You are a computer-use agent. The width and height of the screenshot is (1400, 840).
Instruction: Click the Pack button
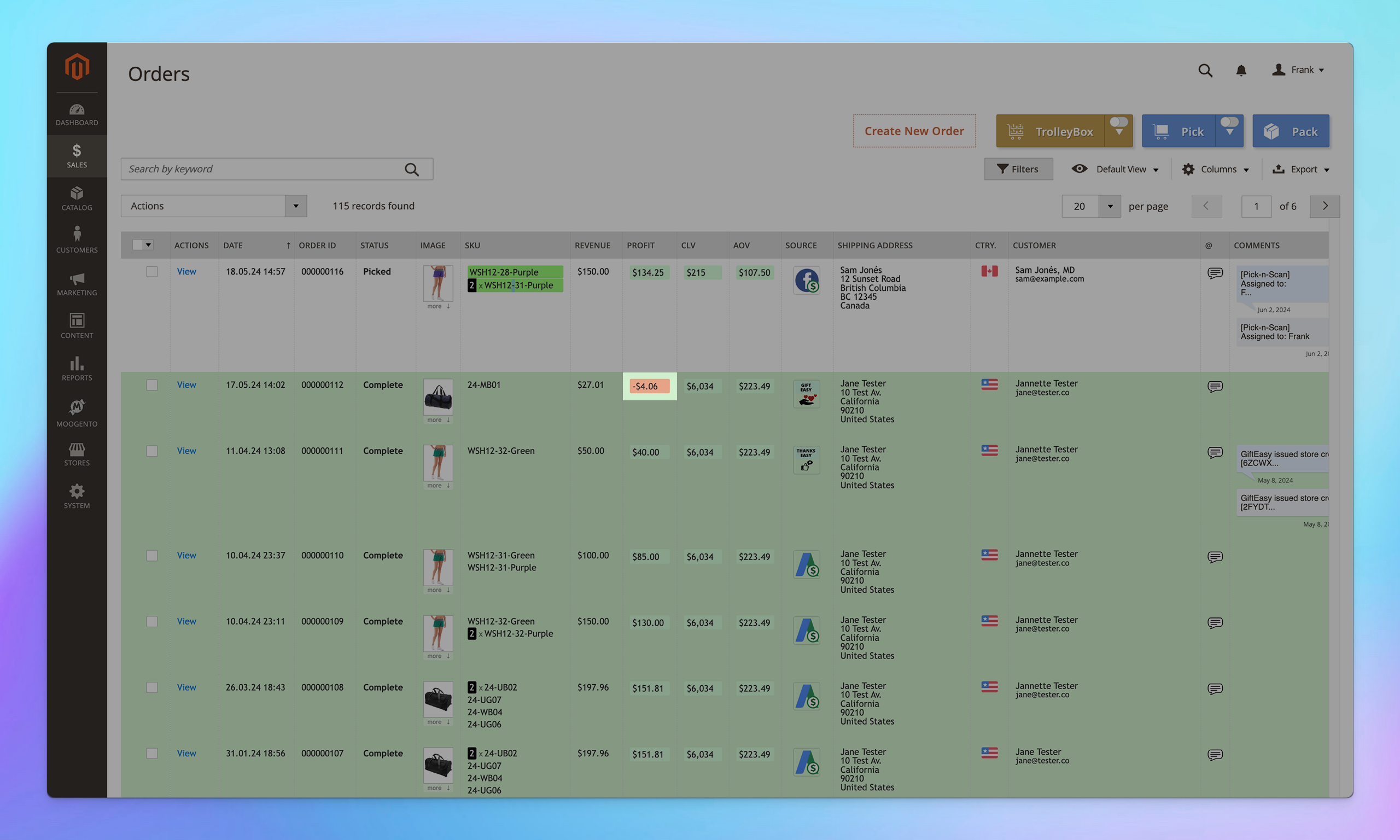pos(1291,131)
